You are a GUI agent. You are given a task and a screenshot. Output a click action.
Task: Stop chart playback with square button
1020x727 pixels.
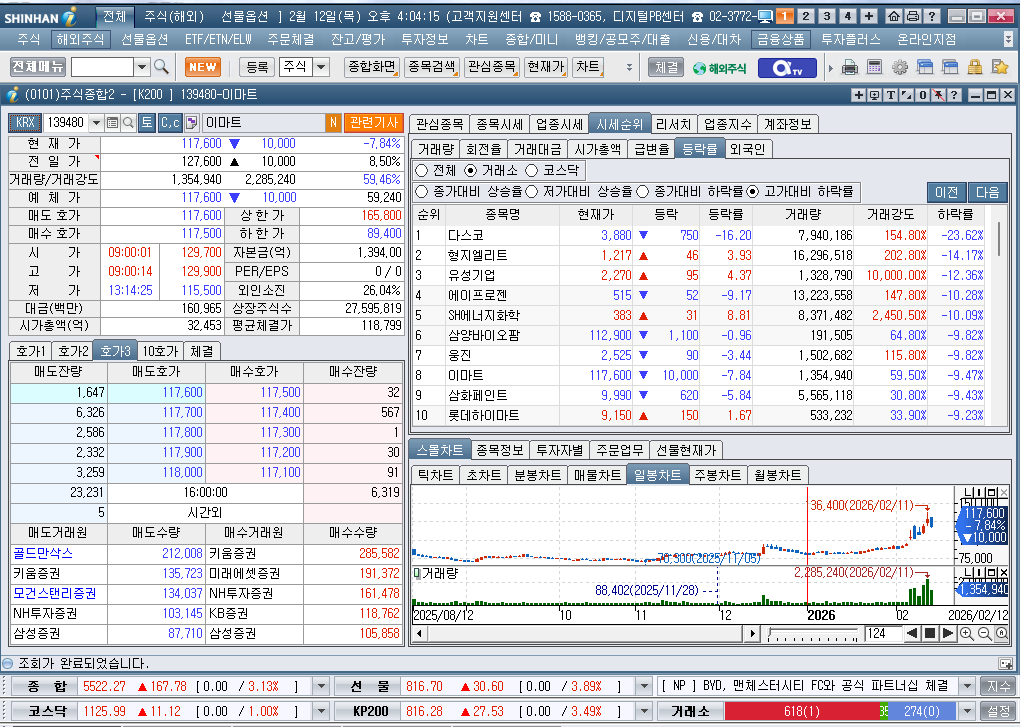click(930, 633)
